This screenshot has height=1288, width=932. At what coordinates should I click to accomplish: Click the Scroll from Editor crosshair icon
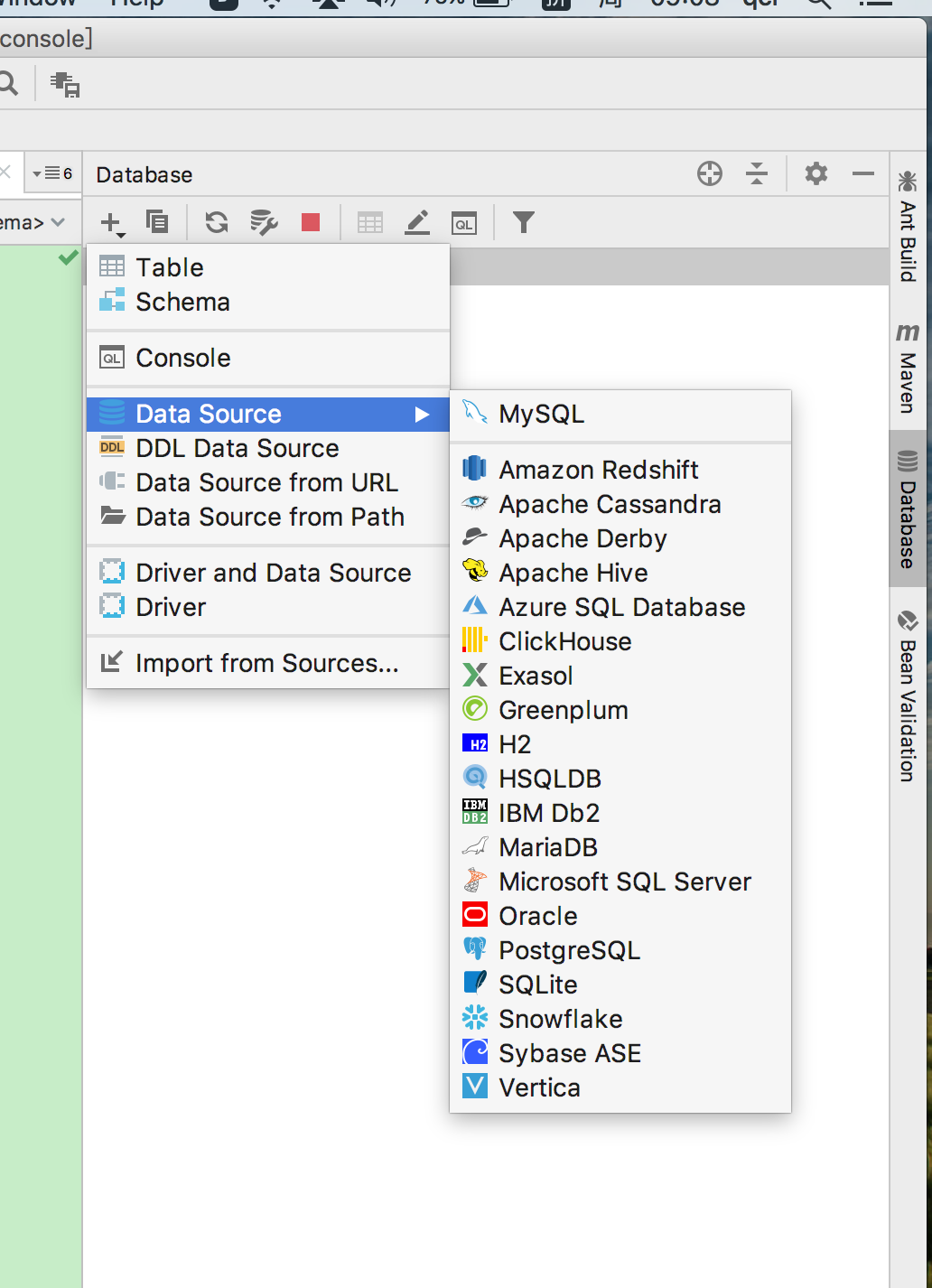click(x=710, y=173)
